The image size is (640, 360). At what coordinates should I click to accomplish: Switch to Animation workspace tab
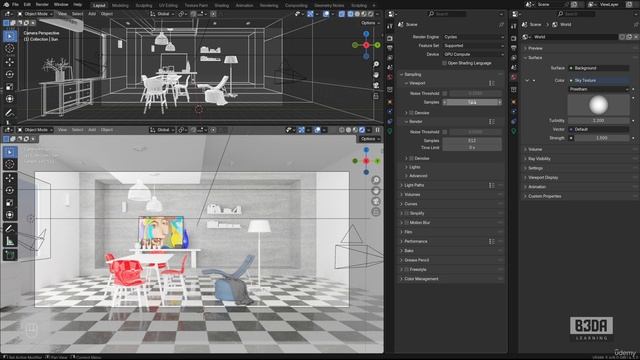tap(244, 5)
